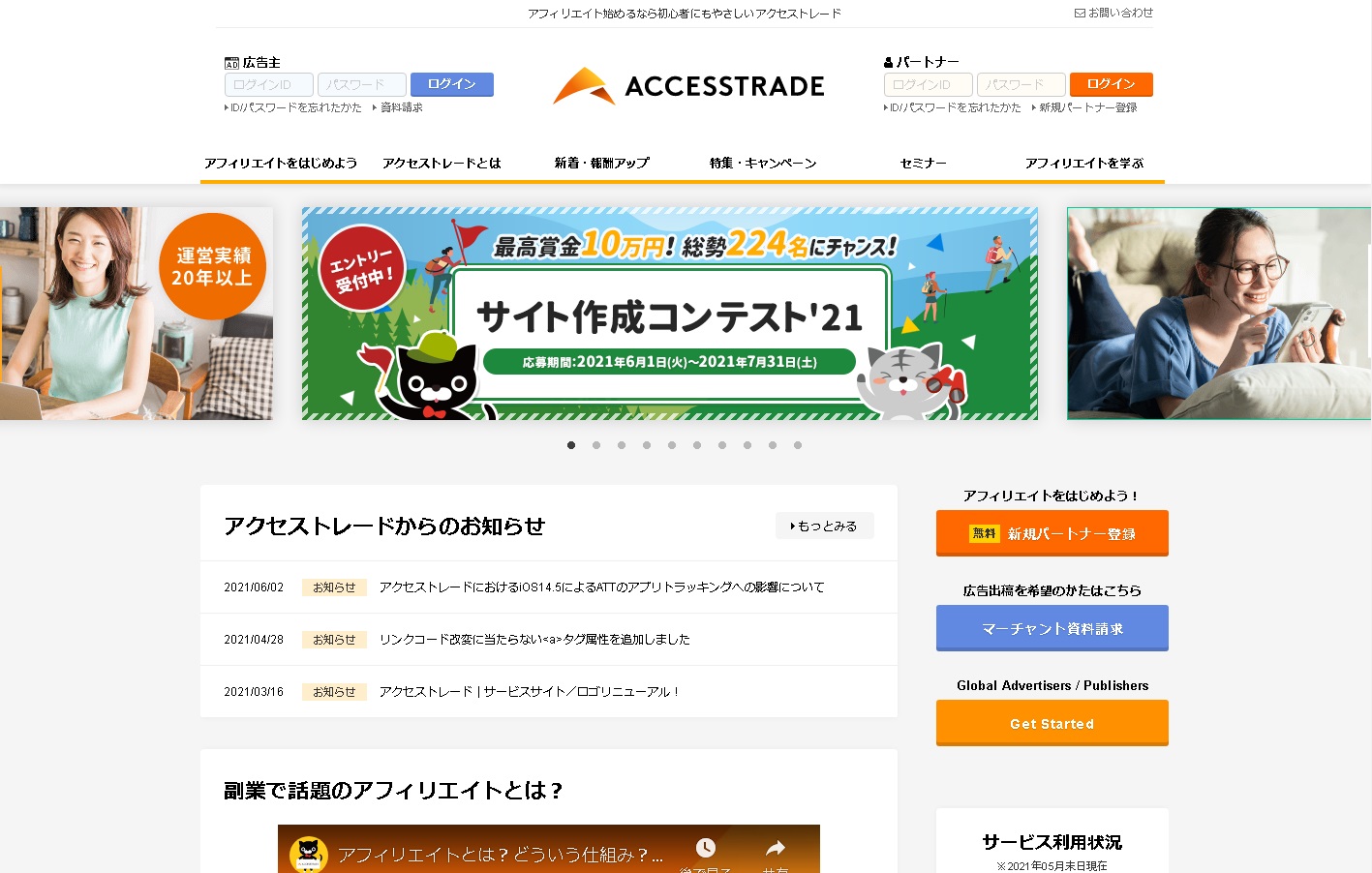Open the 特集・キャンペーン menu item

click(763, 163)
